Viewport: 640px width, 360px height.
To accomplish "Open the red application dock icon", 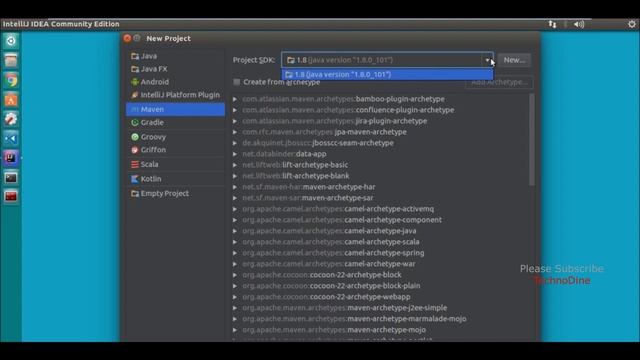I will [x=11, y=196].
